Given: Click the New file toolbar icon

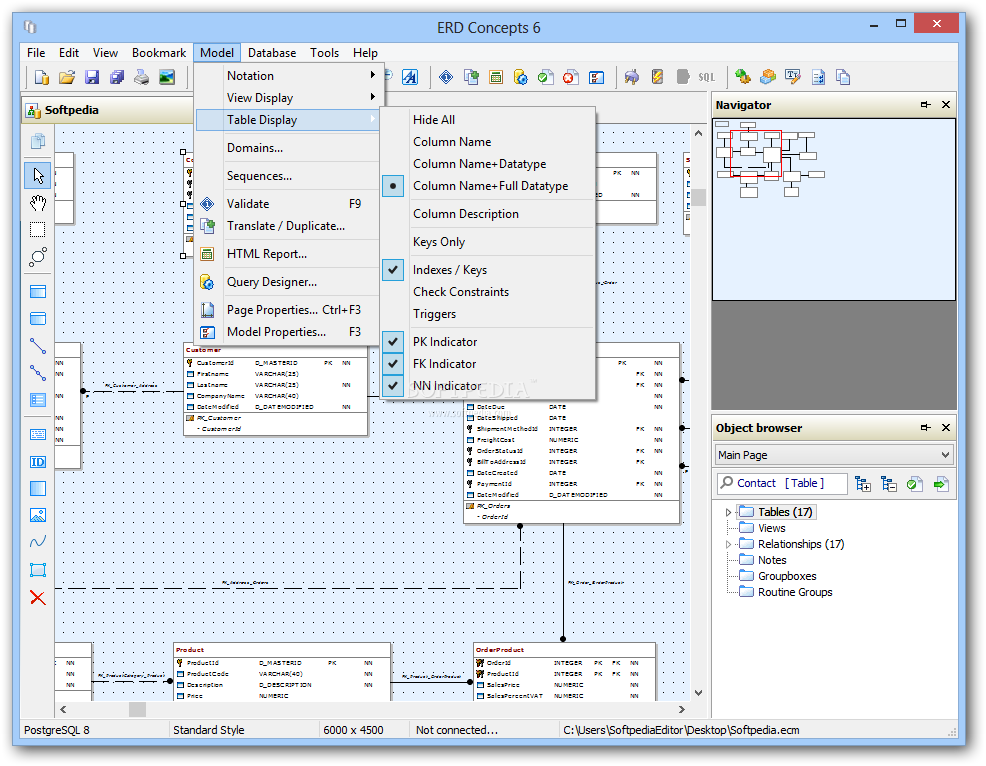Looking at the screenshot, I should coord(42,77).
